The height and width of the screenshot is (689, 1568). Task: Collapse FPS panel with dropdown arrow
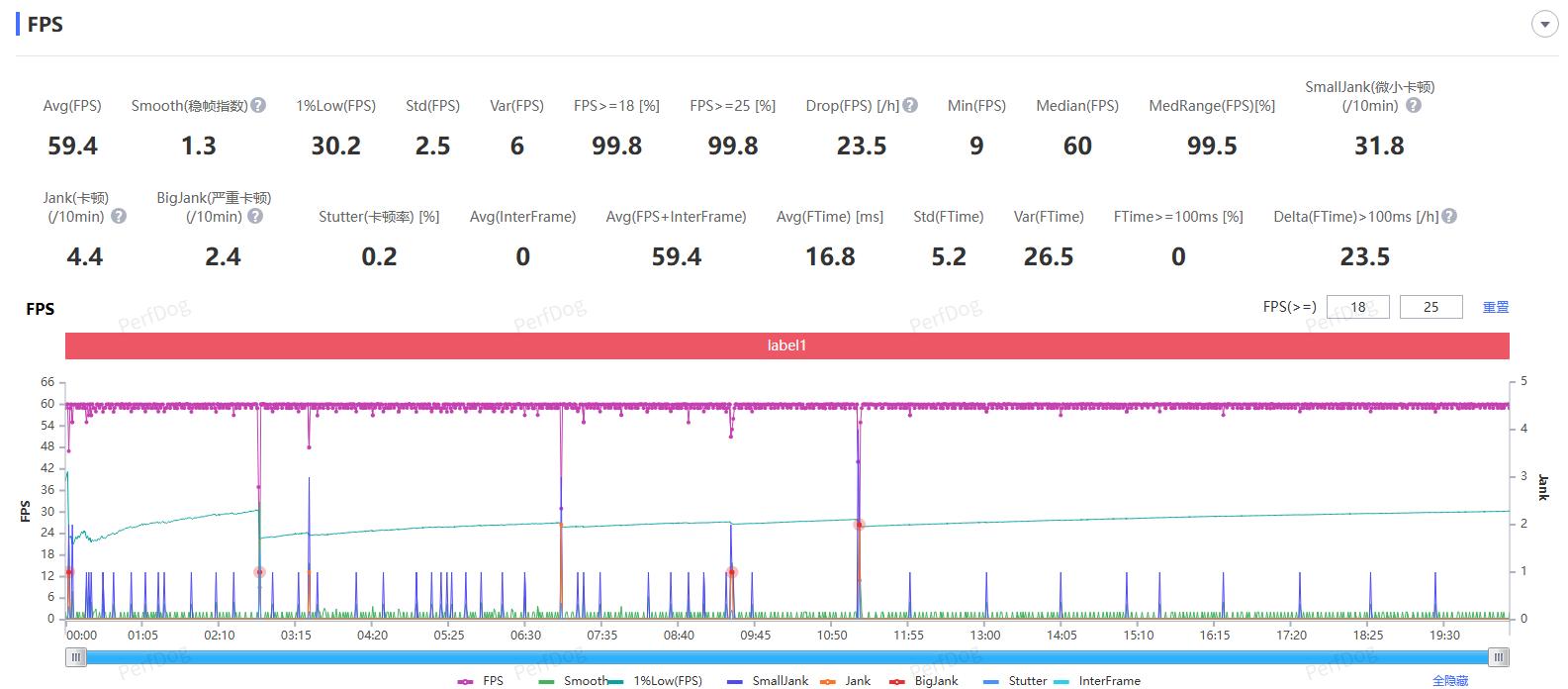pos(1544,25)
